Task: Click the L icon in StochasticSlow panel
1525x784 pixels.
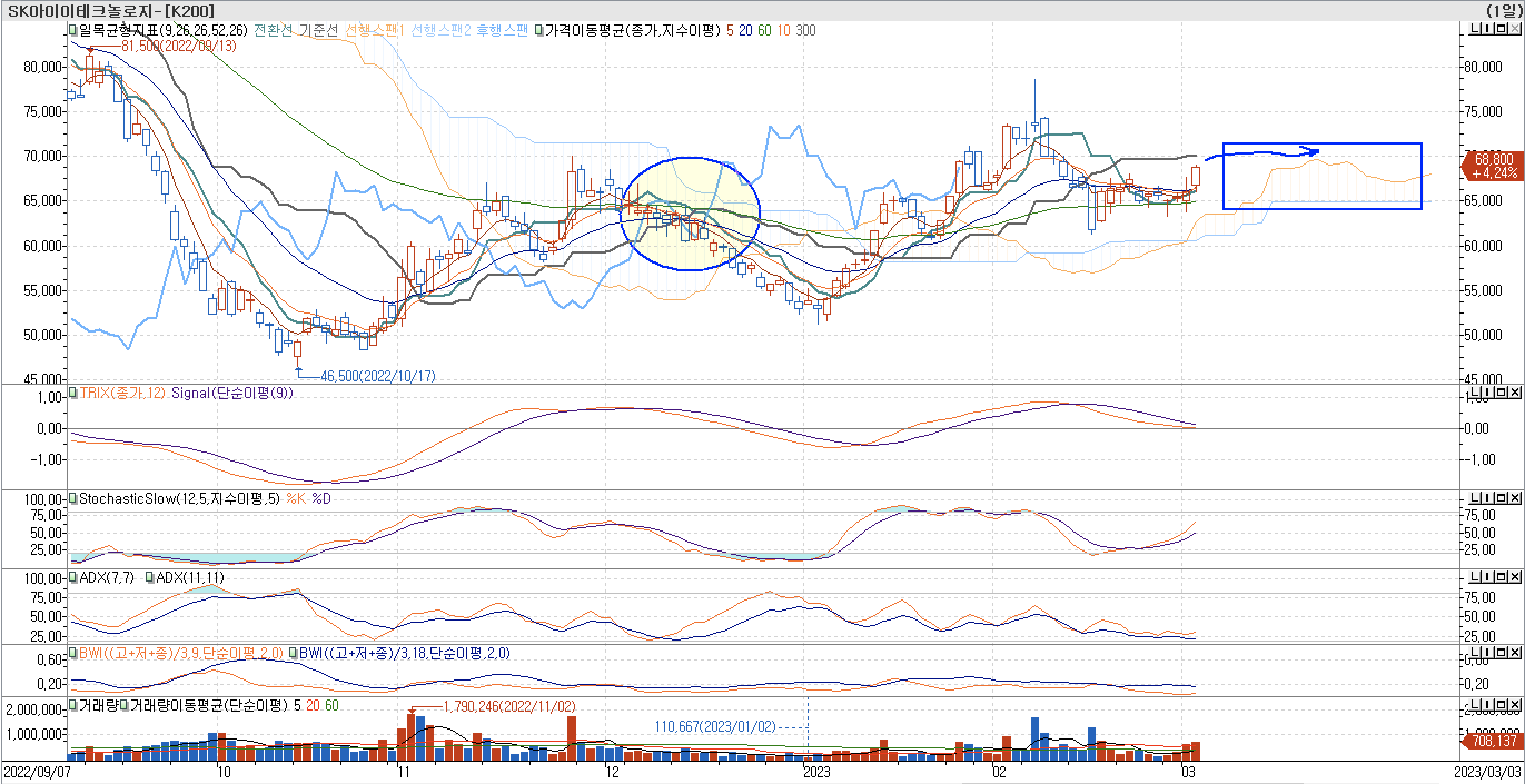Action: [1476, 498]
